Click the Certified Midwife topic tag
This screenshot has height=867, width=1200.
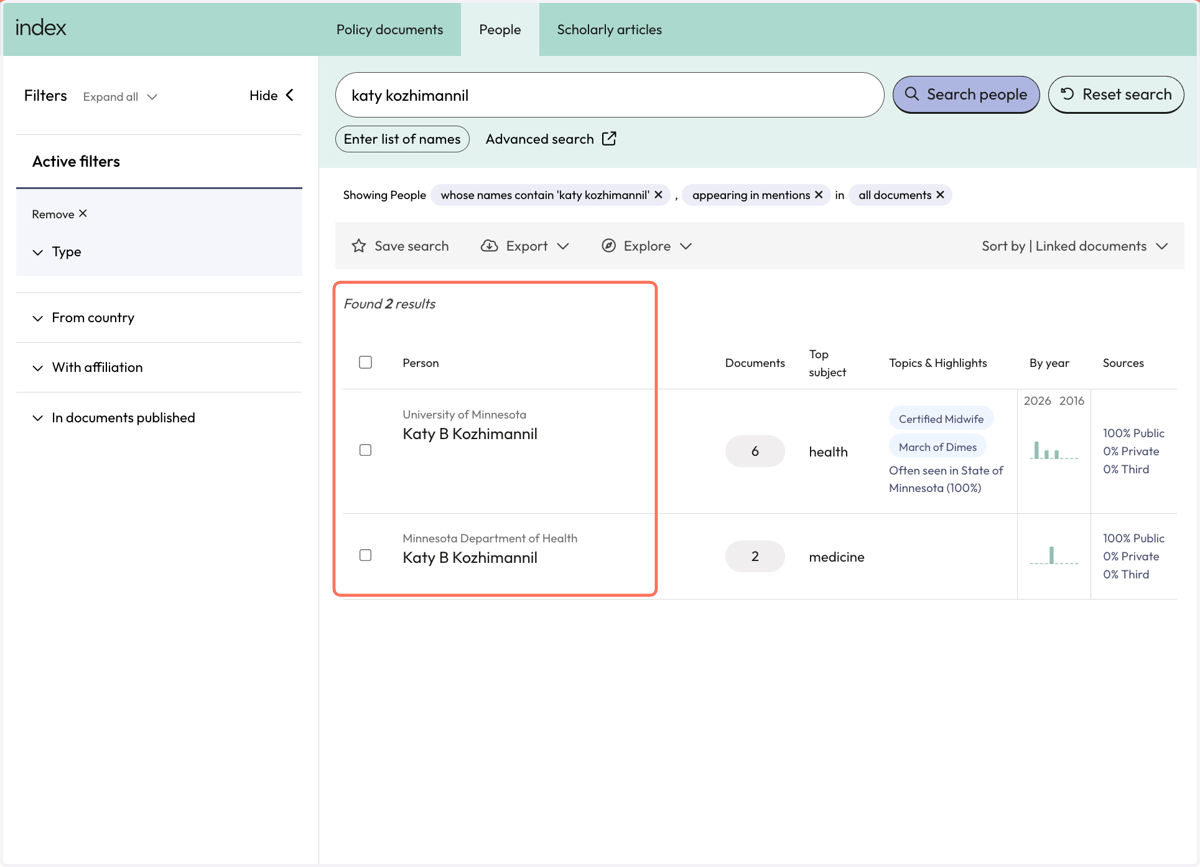click(x=941, y=419)
